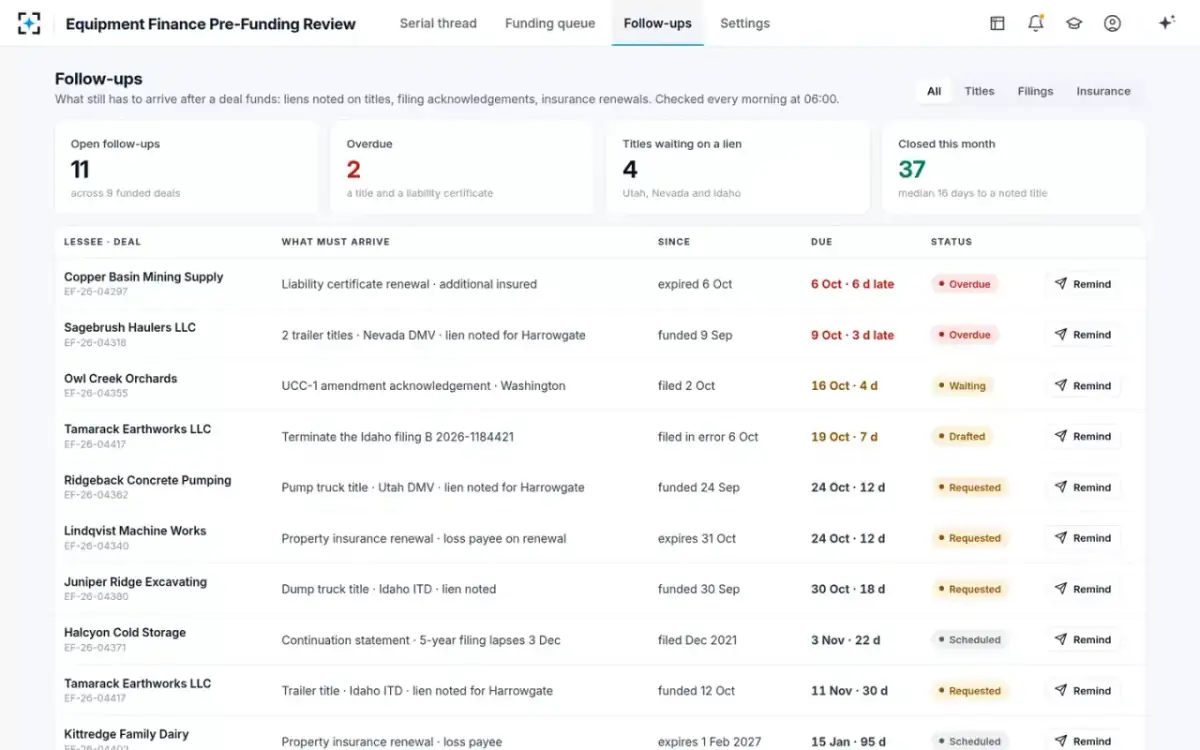Image resolution: width=1200 pixels, height=750 pixels.
Task: Open Sagebrush Haulers LLC deal
Action: [130, 327]
